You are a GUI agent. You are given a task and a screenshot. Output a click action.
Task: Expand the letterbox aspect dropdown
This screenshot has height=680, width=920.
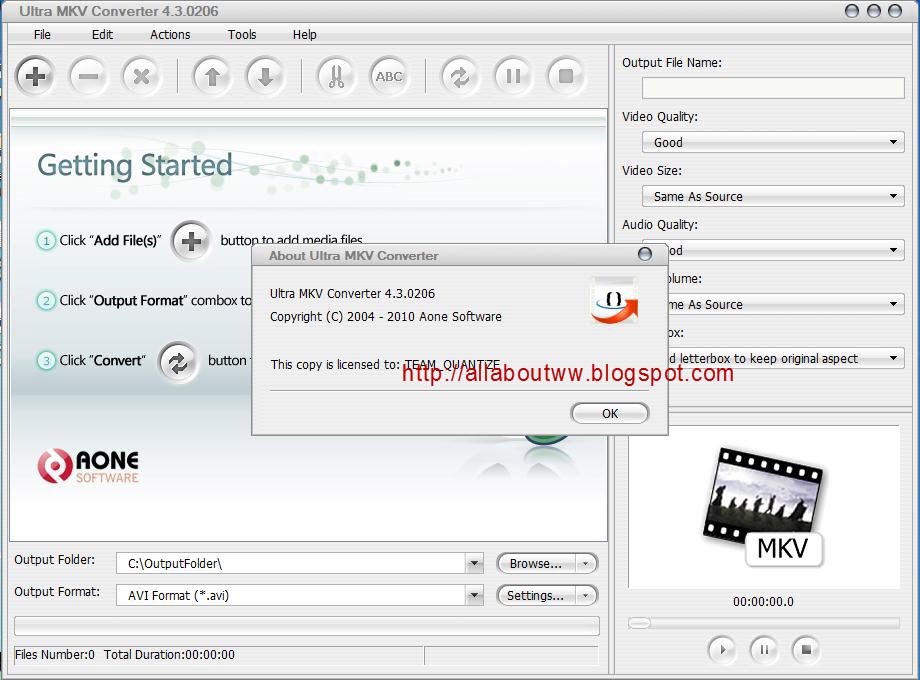coord(893,358)
